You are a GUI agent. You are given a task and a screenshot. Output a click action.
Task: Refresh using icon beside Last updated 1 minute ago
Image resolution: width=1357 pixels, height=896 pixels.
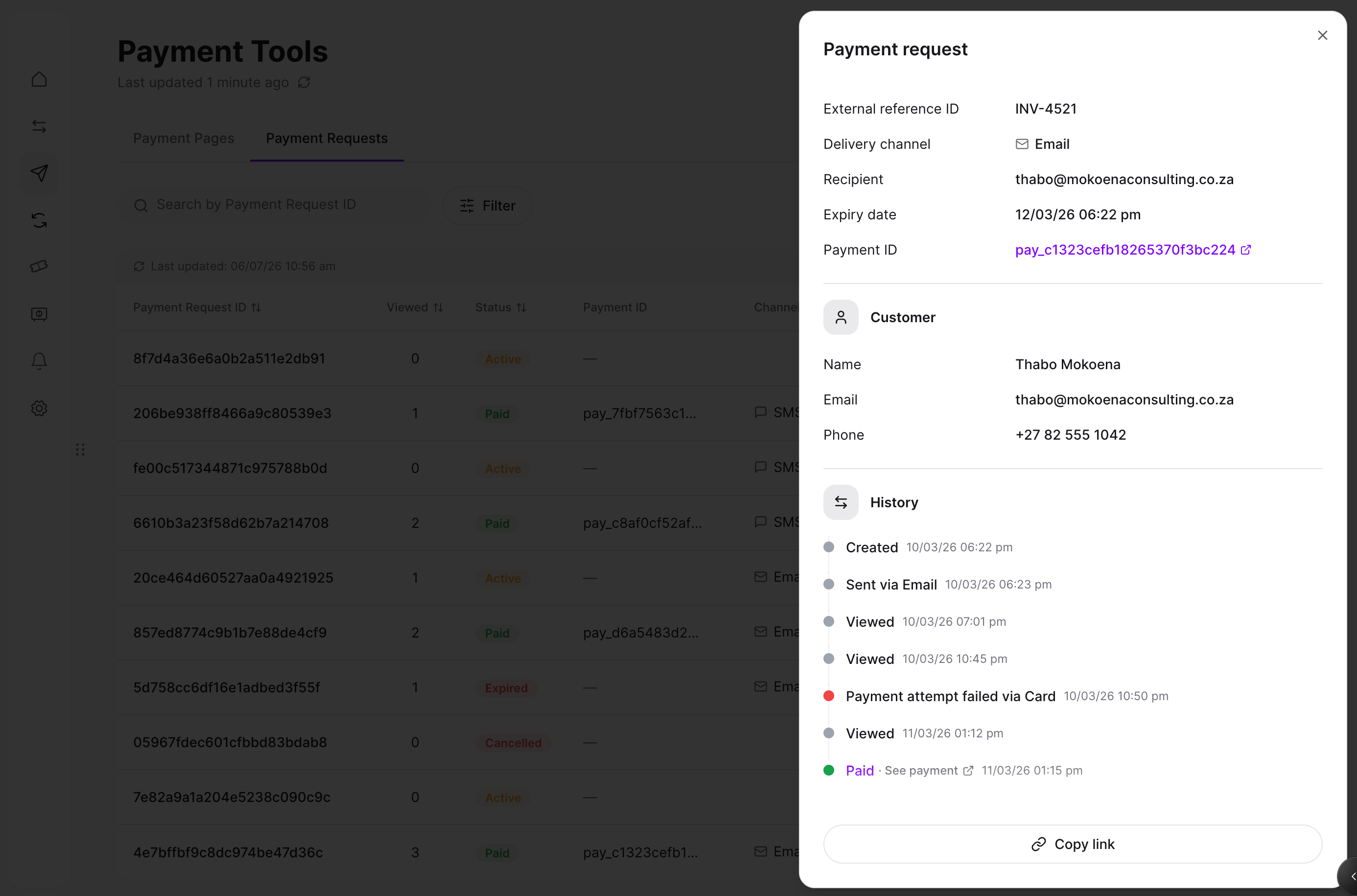pyautogui.click(x=304, y=82)
